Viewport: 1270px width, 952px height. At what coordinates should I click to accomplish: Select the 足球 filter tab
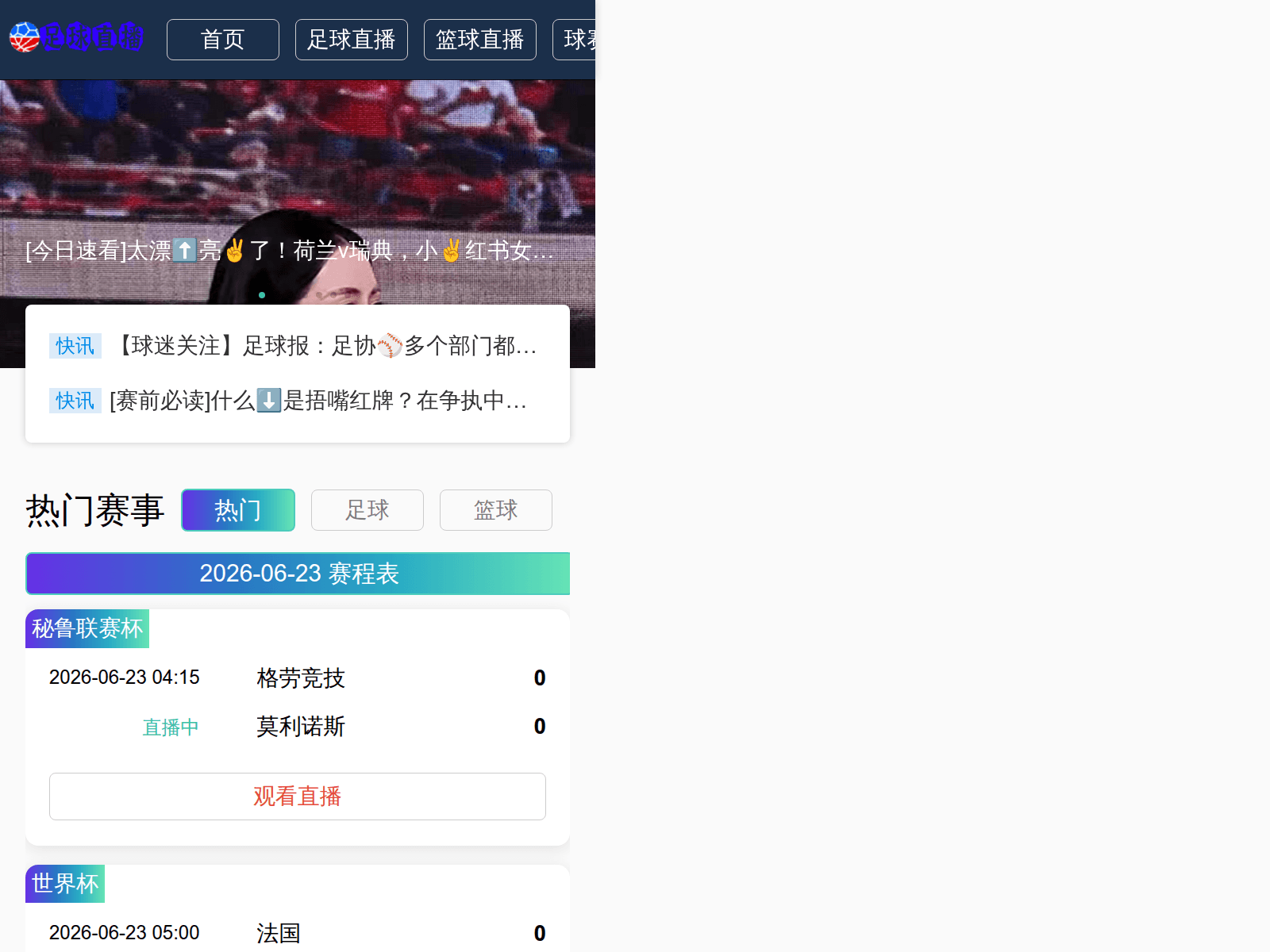368,510
